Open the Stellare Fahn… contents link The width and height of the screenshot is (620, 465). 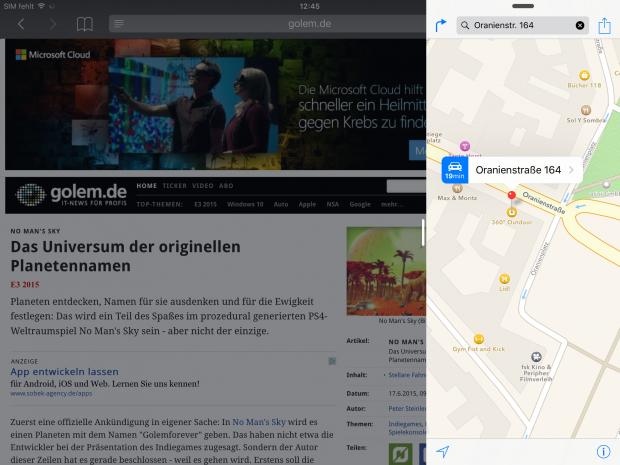click(407, 375)
